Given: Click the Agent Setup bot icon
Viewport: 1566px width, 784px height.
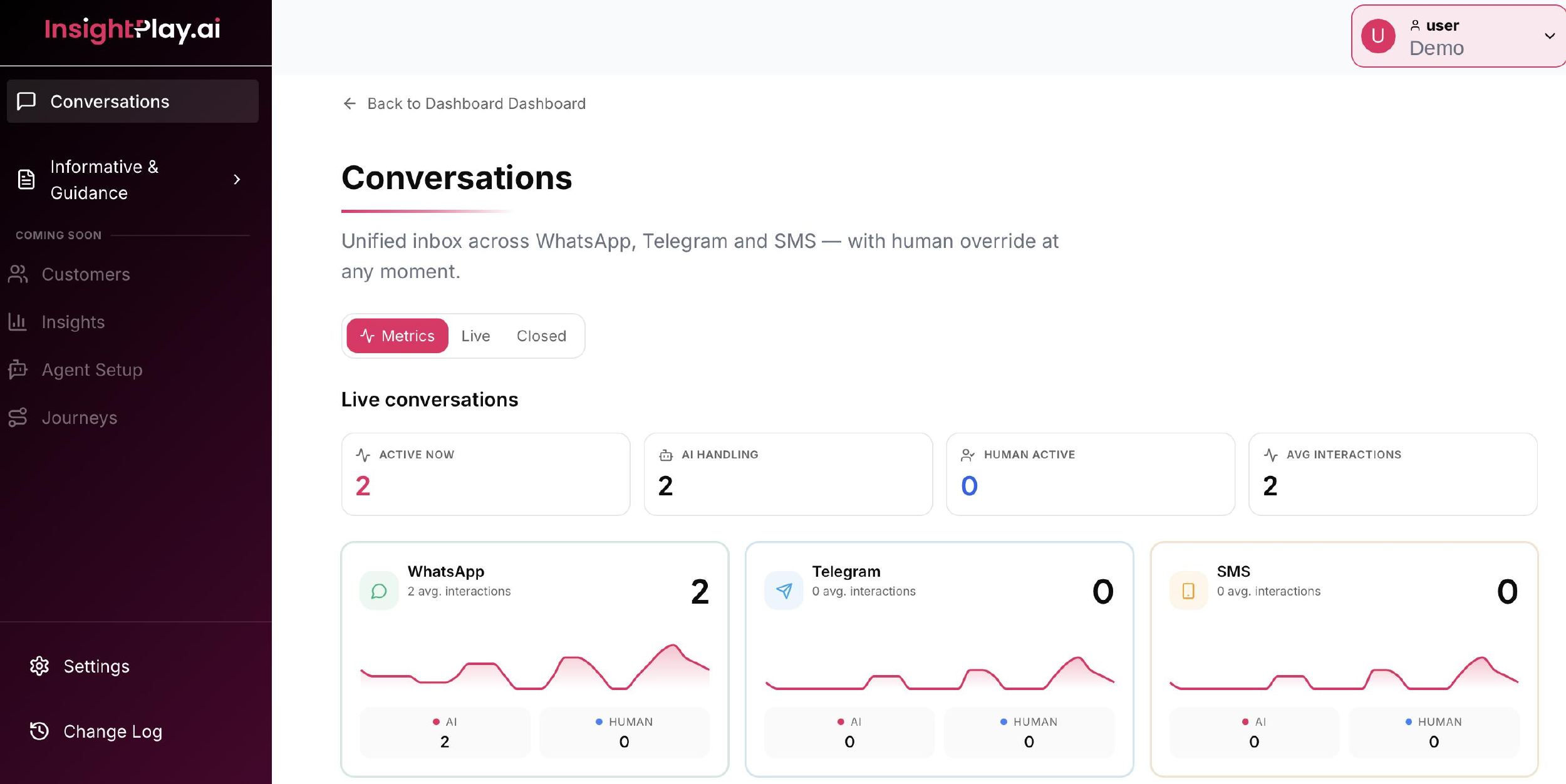Looking at the screenshot, I should pyautogui.click(x=18, y=369).
